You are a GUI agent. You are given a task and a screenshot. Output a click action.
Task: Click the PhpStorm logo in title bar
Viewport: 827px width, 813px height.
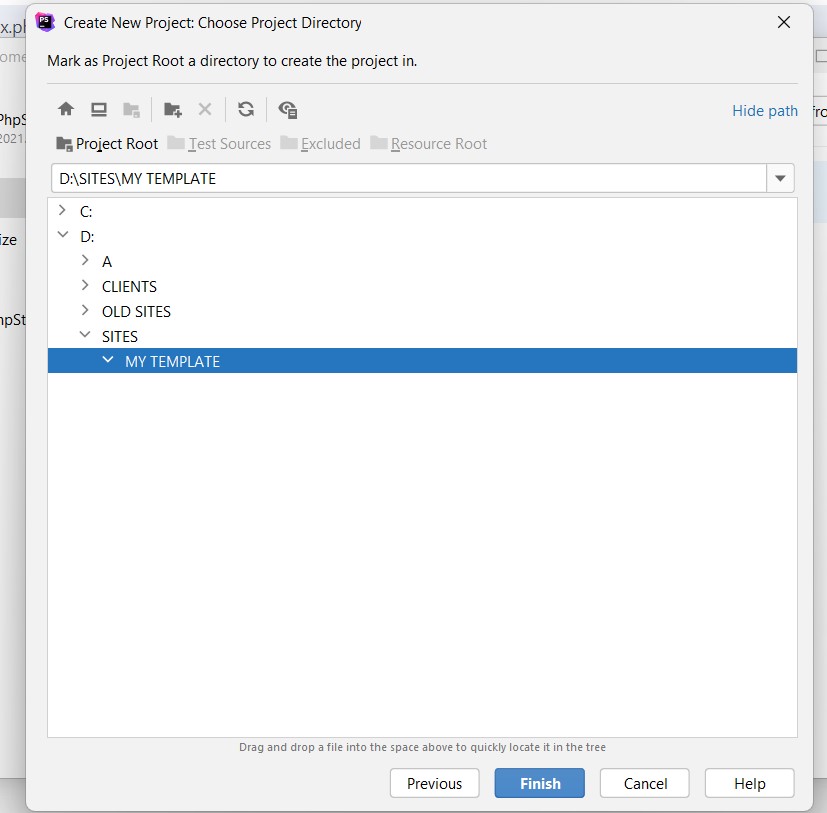click(x=45, y=22)
